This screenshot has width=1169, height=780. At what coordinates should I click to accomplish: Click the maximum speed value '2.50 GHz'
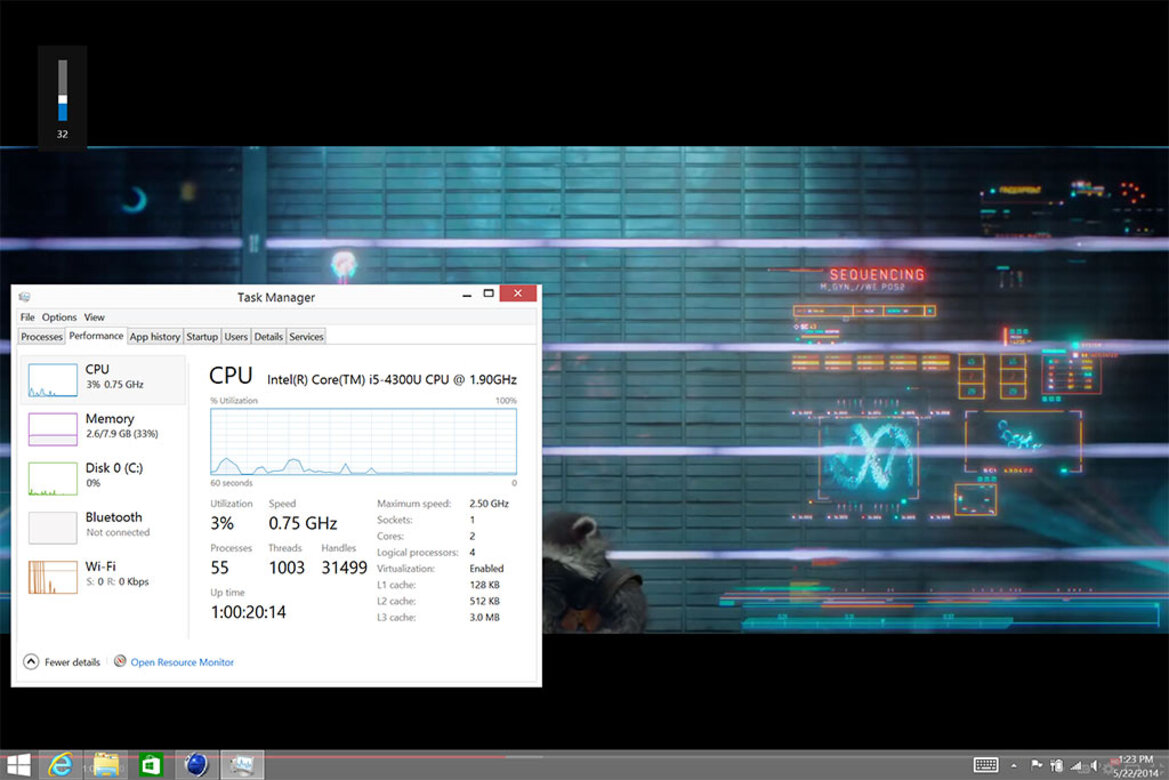coord(489,503)
